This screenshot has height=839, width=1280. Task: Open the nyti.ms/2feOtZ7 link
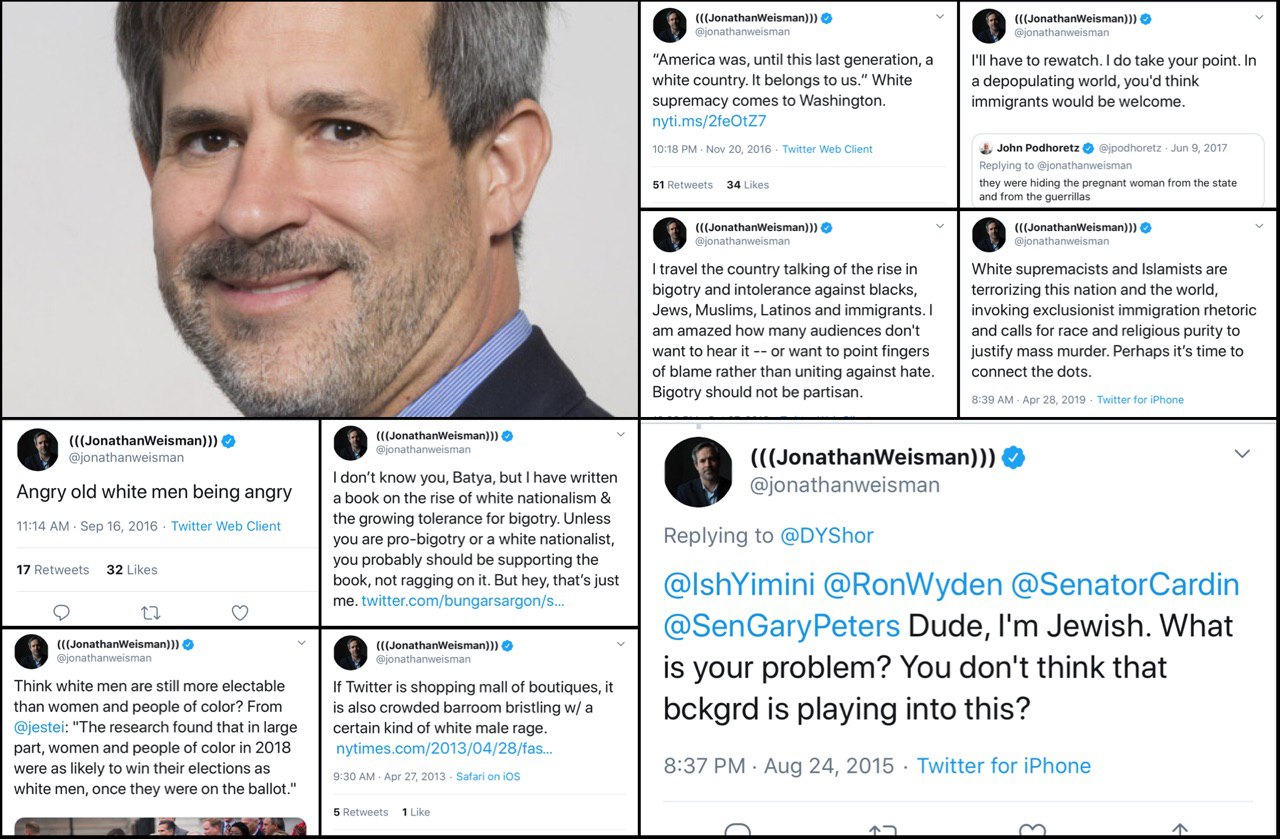[x=709, y=121]
